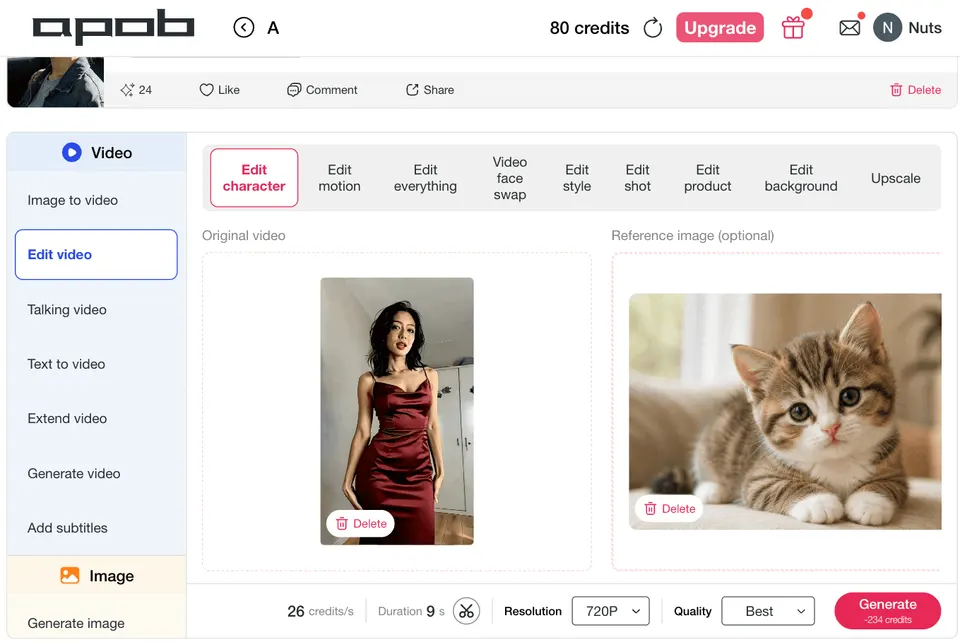
Task: Open Talking video in sidebar
Action: coord(96,310)
